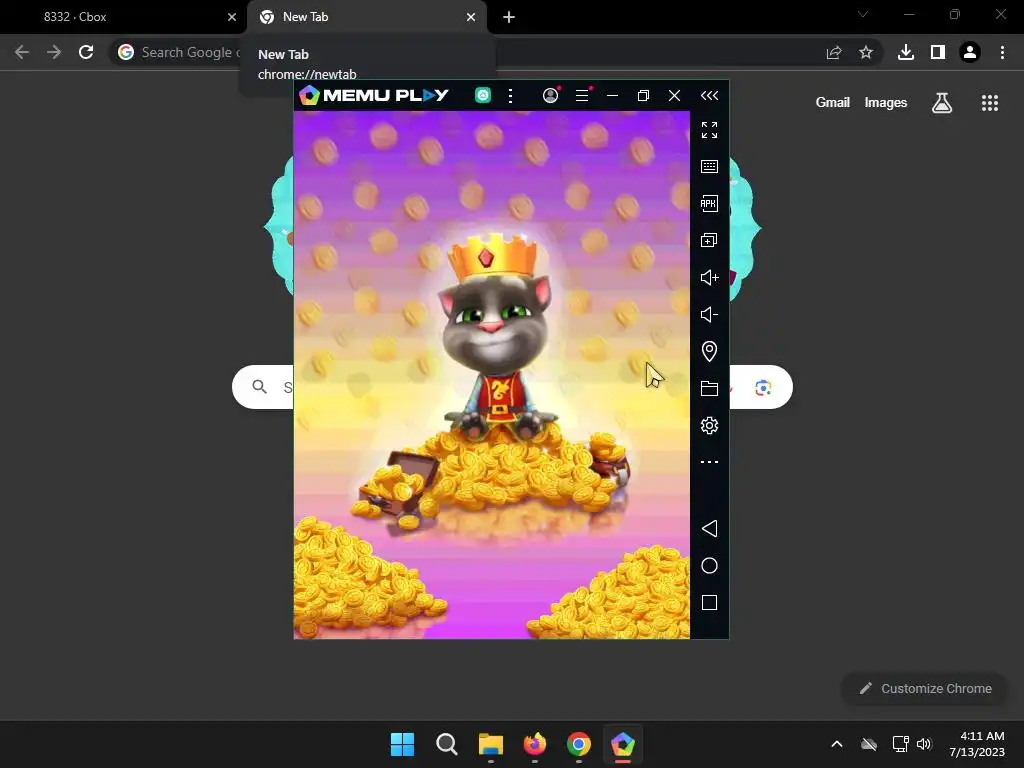Screen dimensions: 1024x768
Task: Focus the Chrome address bar
Action: tap(495, 52)
